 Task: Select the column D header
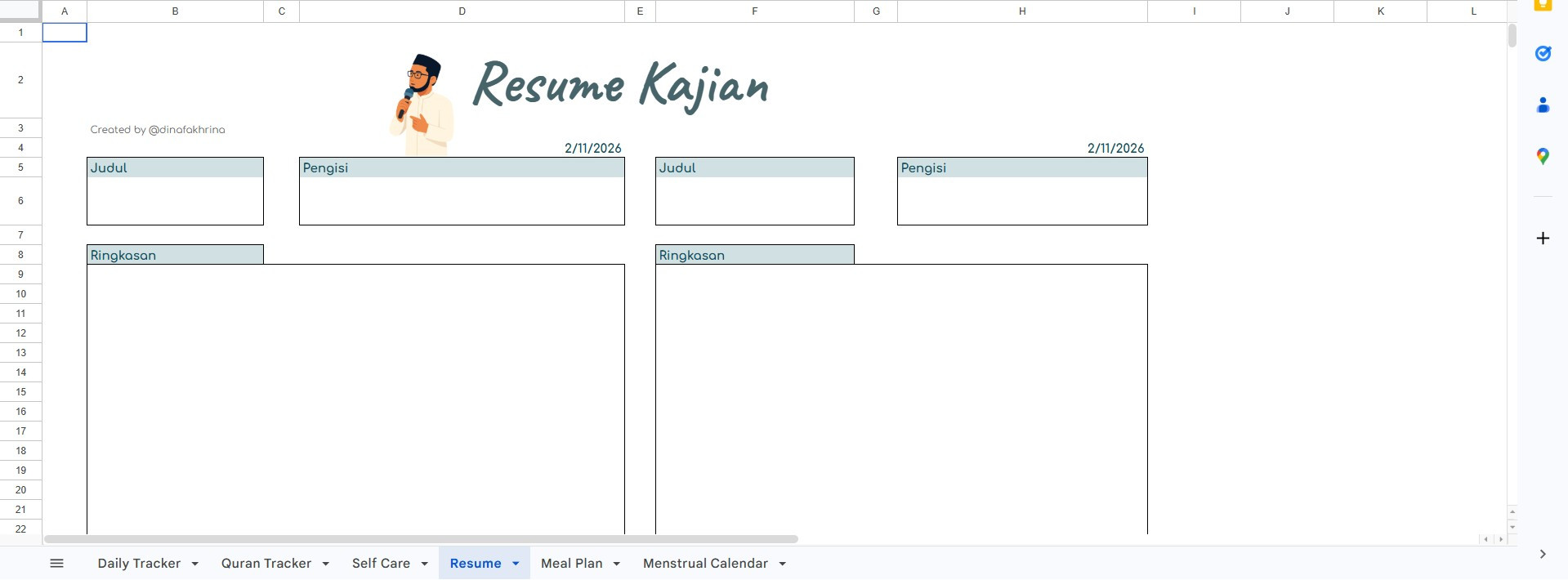click(x=462, y=11)
